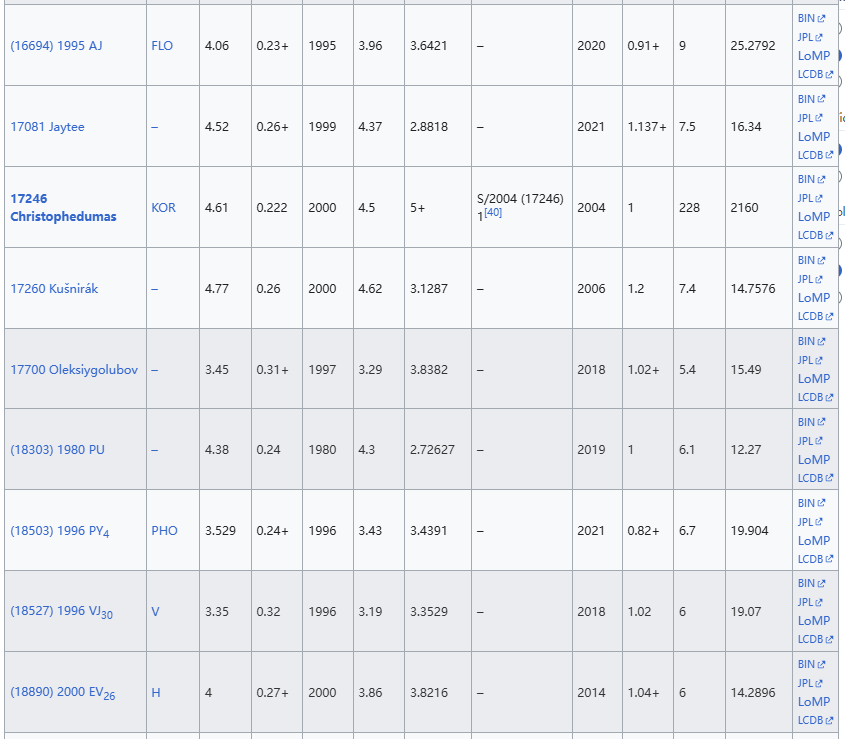Click BIN external-link icon in 1995 AJ row
845x739 pixels.
pos(821,19)
